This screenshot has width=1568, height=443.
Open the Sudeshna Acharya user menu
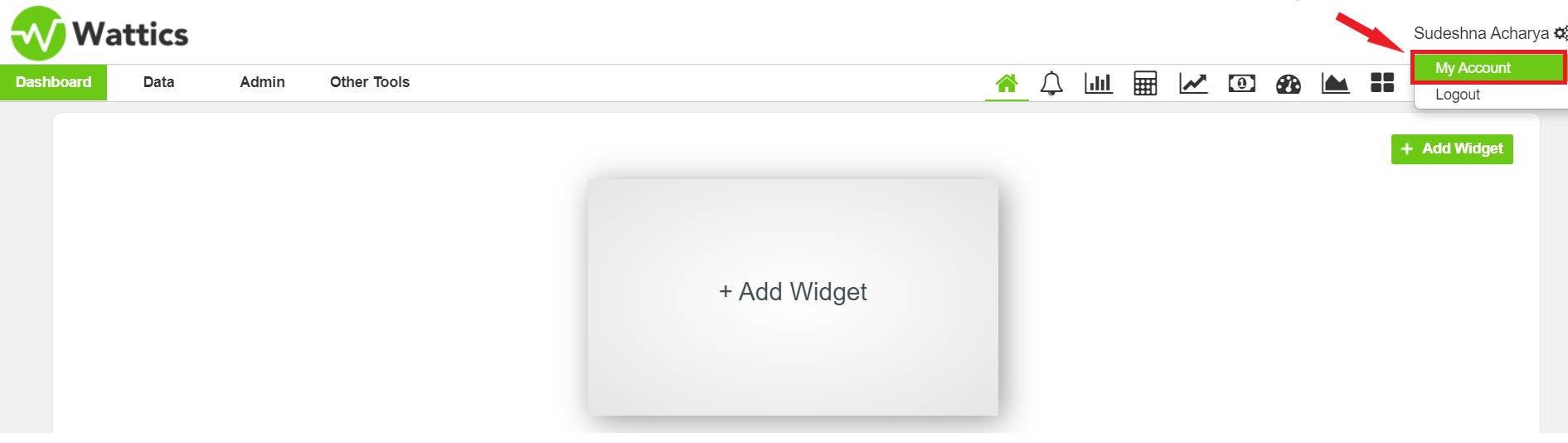(1481, 33)
